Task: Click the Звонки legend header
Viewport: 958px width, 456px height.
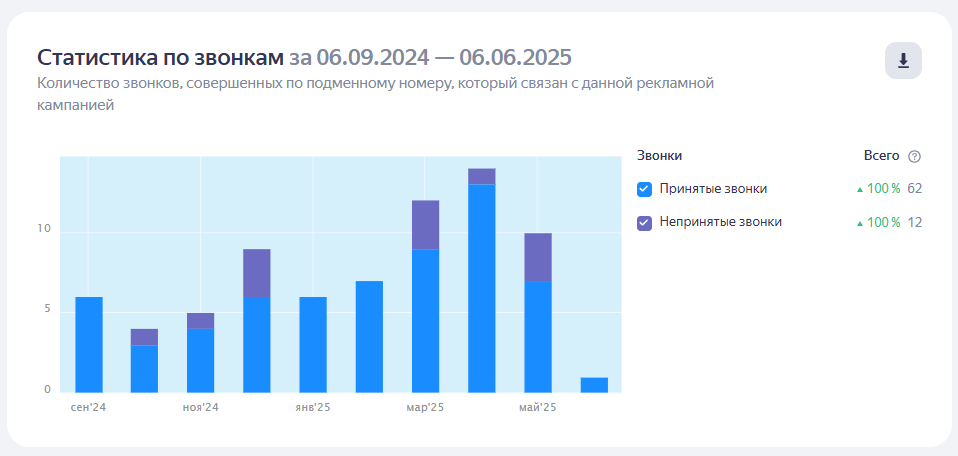Action: click(x=659, y=156)
